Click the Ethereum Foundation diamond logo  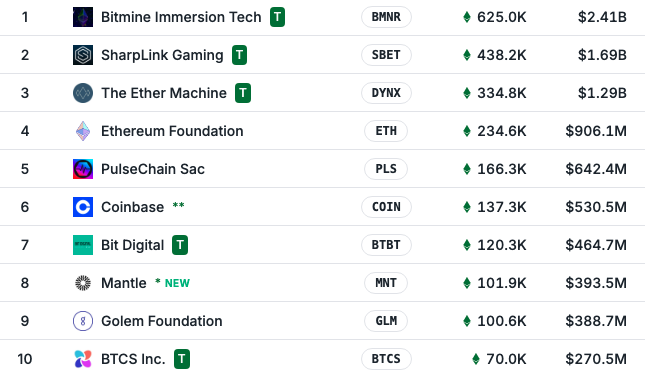83,131
